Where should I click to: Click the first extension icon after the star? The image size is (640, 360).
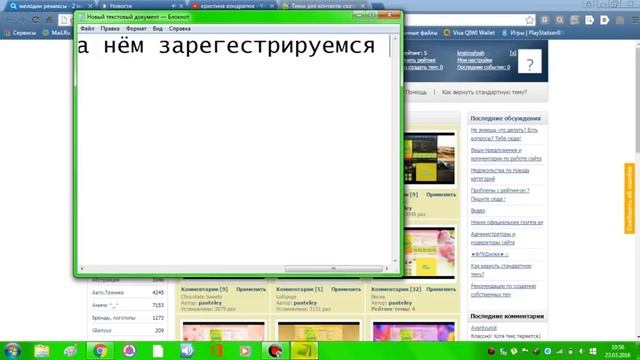tap(544, 20)
